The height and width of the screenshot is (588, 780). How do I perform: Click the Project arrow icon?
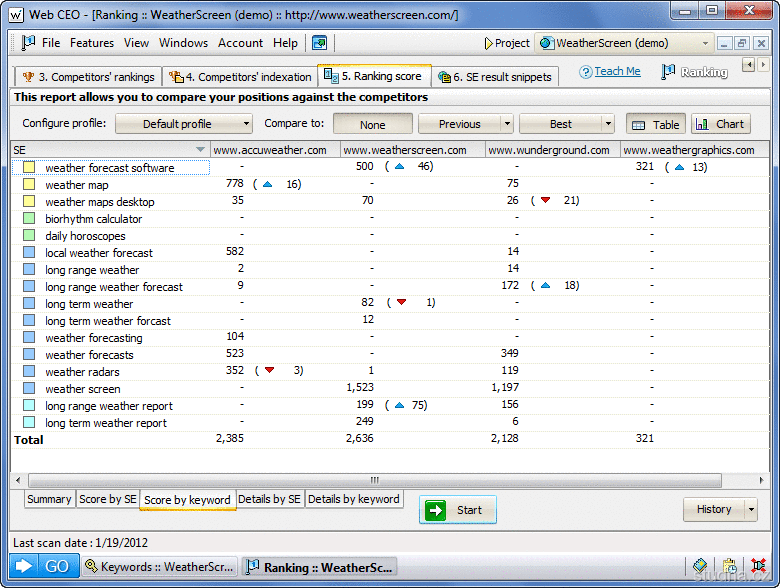click(488, 43)
